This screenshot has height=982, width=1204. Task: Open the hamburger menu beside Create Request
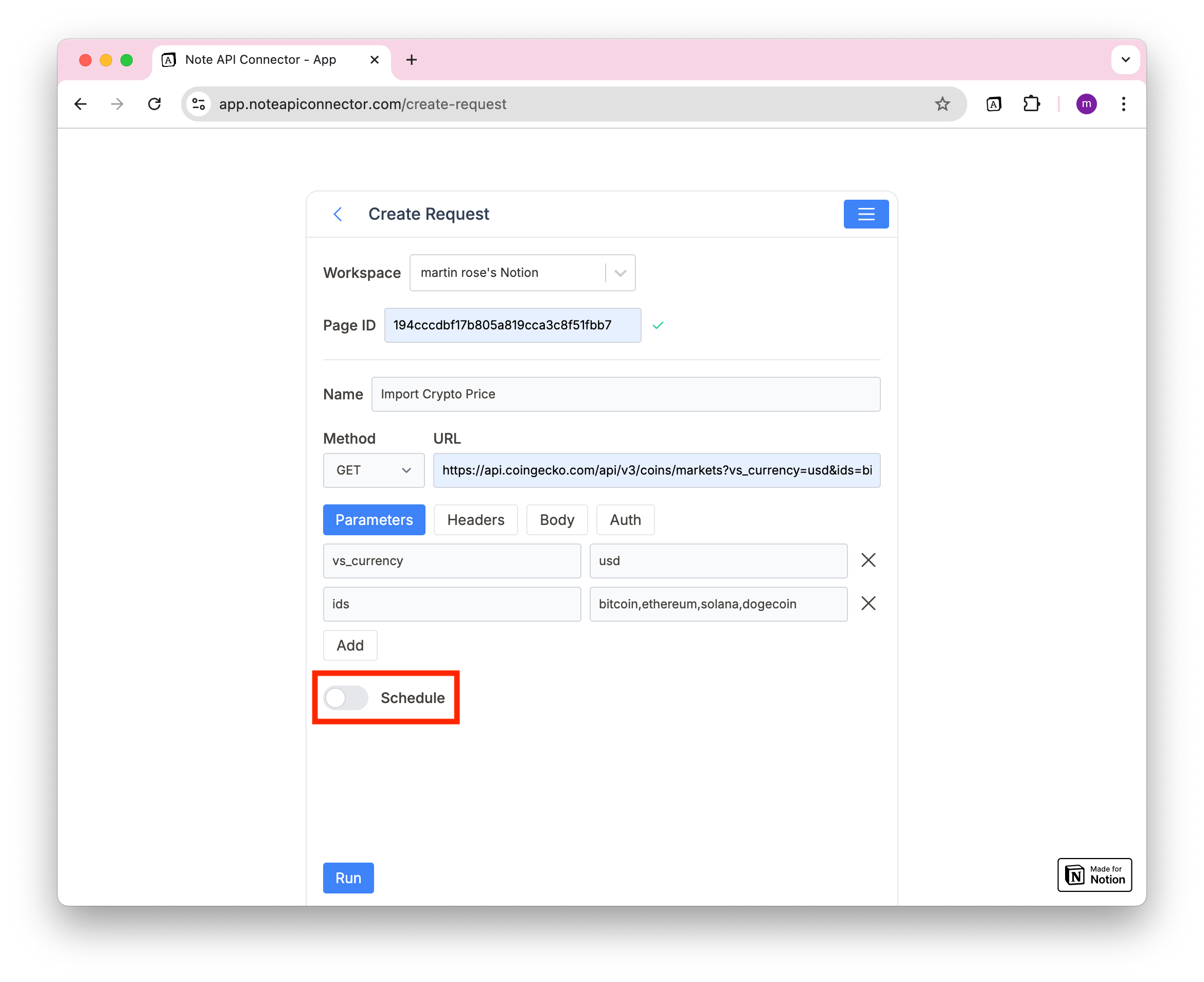tap(866, 214)
